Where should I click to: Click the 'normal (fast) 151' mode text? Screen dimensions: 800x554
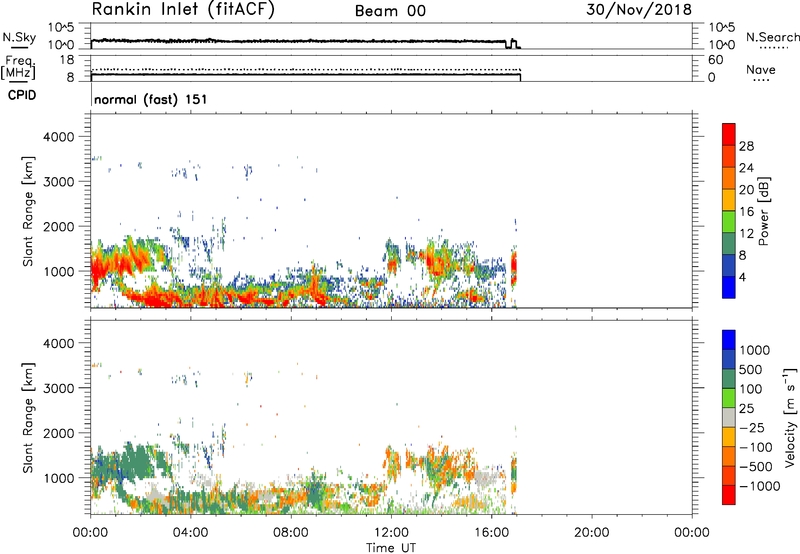coord(151,99)
